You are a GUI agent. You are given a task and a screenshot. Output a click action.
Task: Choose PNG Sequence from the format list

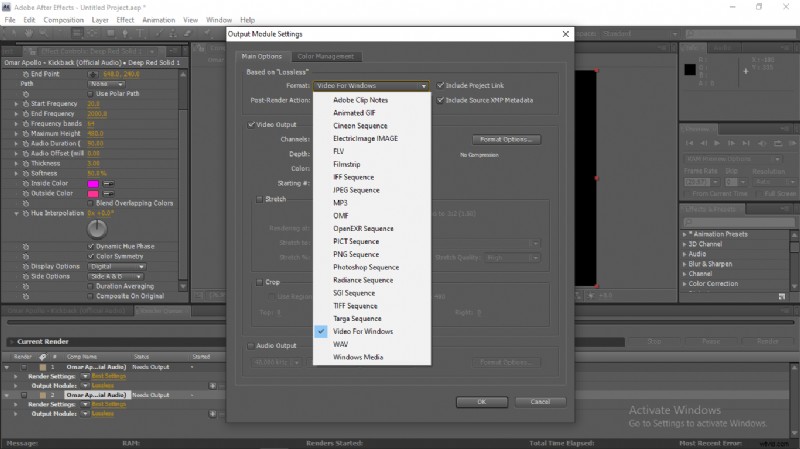(x=356, y=254)
